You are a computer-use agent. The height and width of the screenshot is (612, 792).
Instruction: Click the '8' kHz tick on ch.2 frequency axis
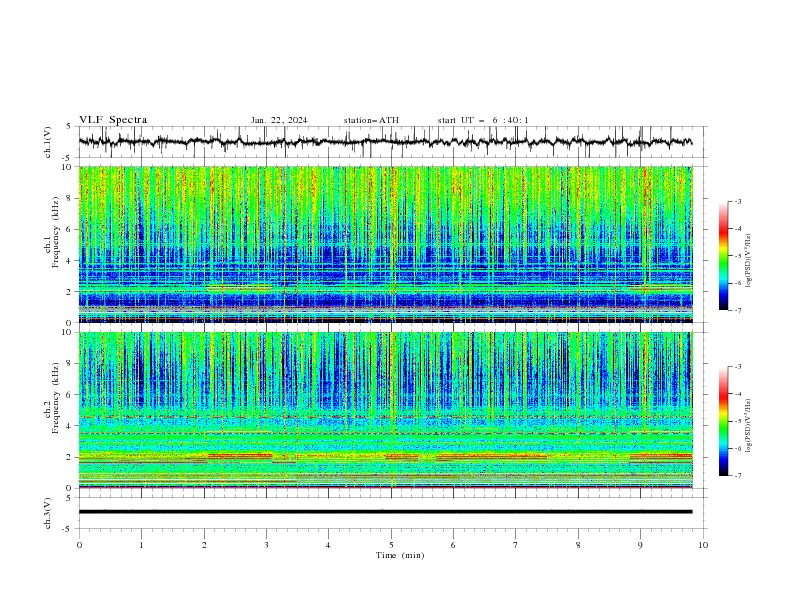click(x=70, y=363)
